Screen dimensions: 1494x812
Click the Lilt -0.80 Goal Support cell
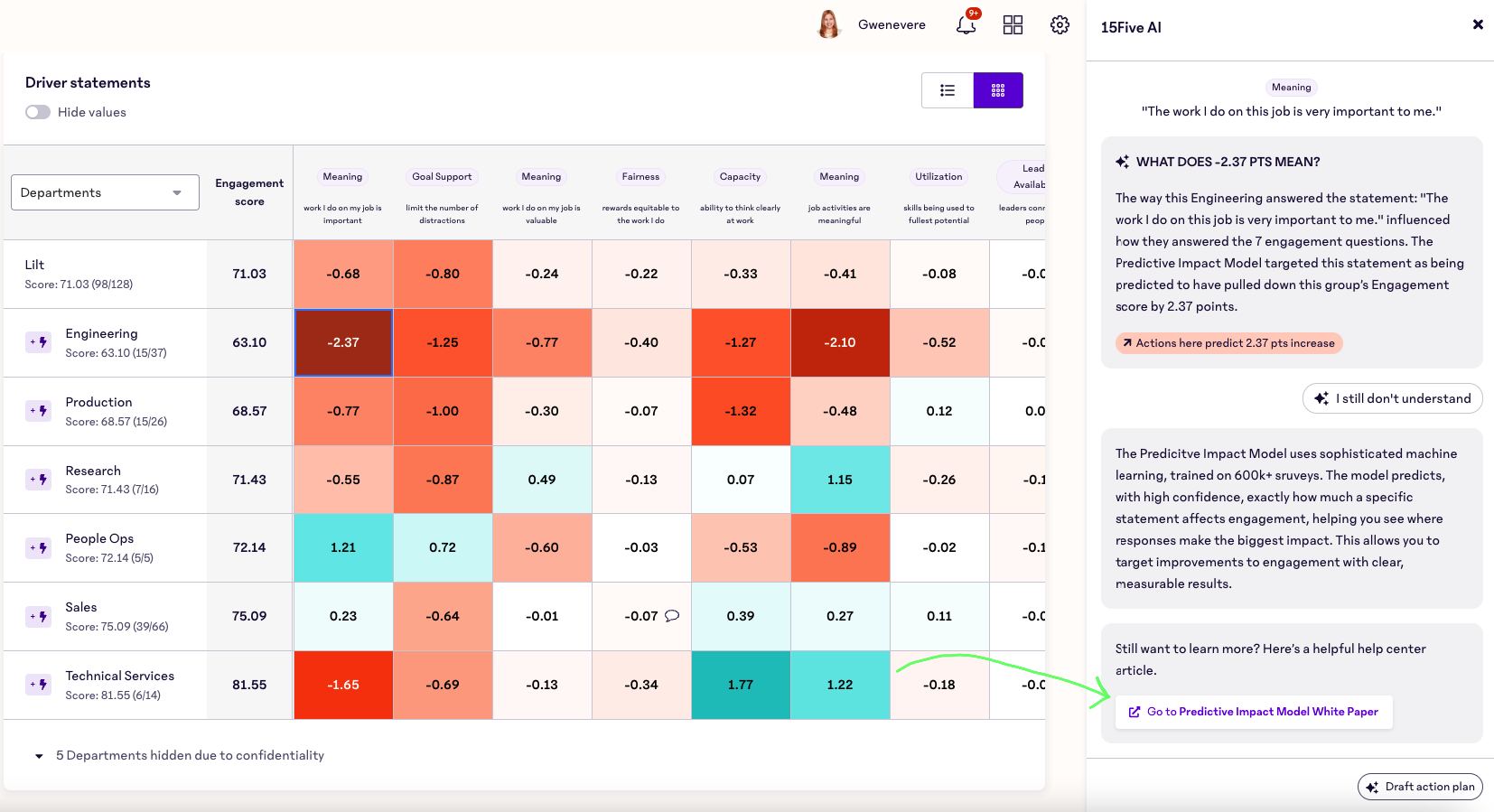coord(443,274)
